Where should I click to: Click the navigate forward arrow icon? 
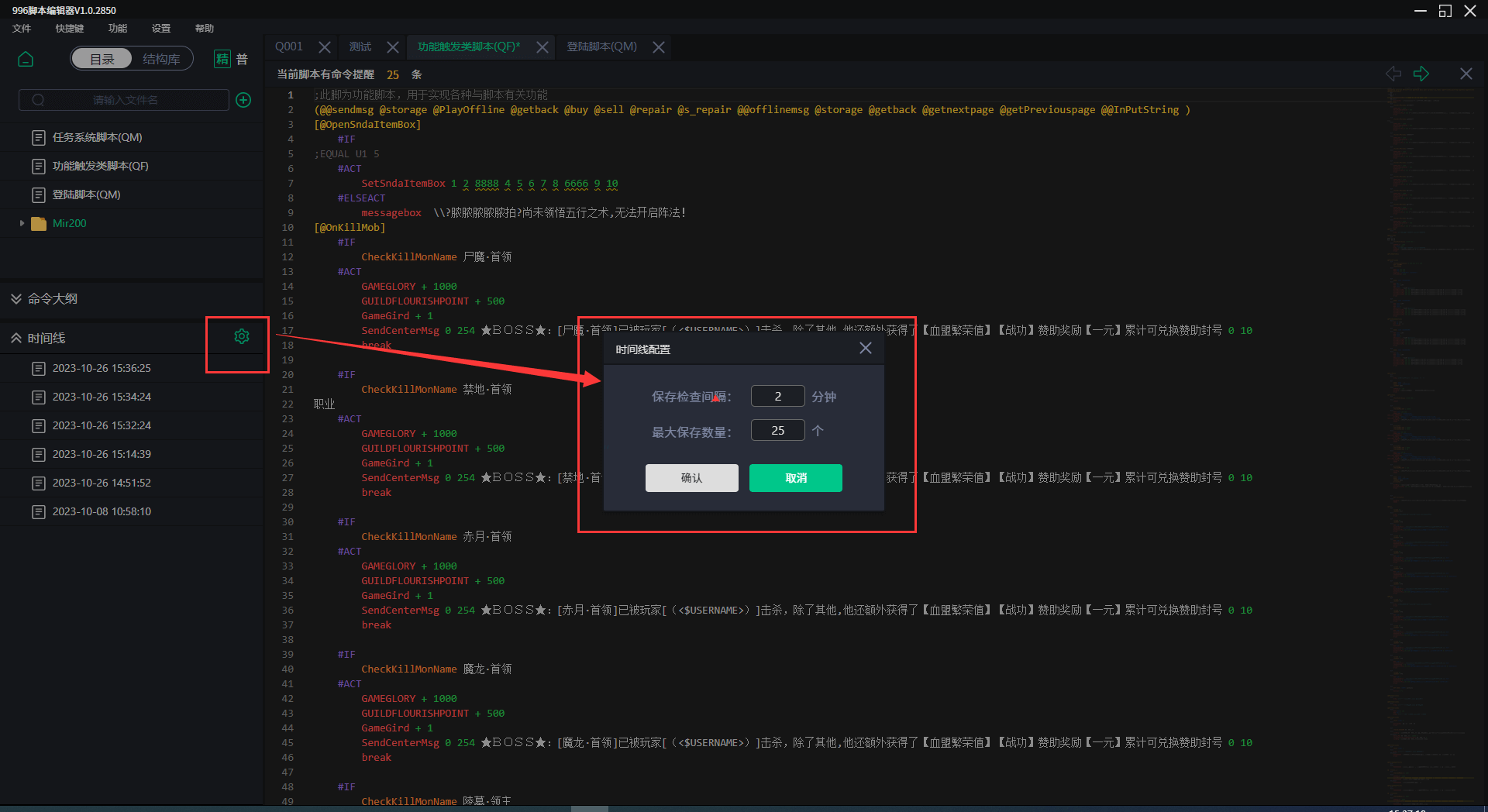point(1421,74)
